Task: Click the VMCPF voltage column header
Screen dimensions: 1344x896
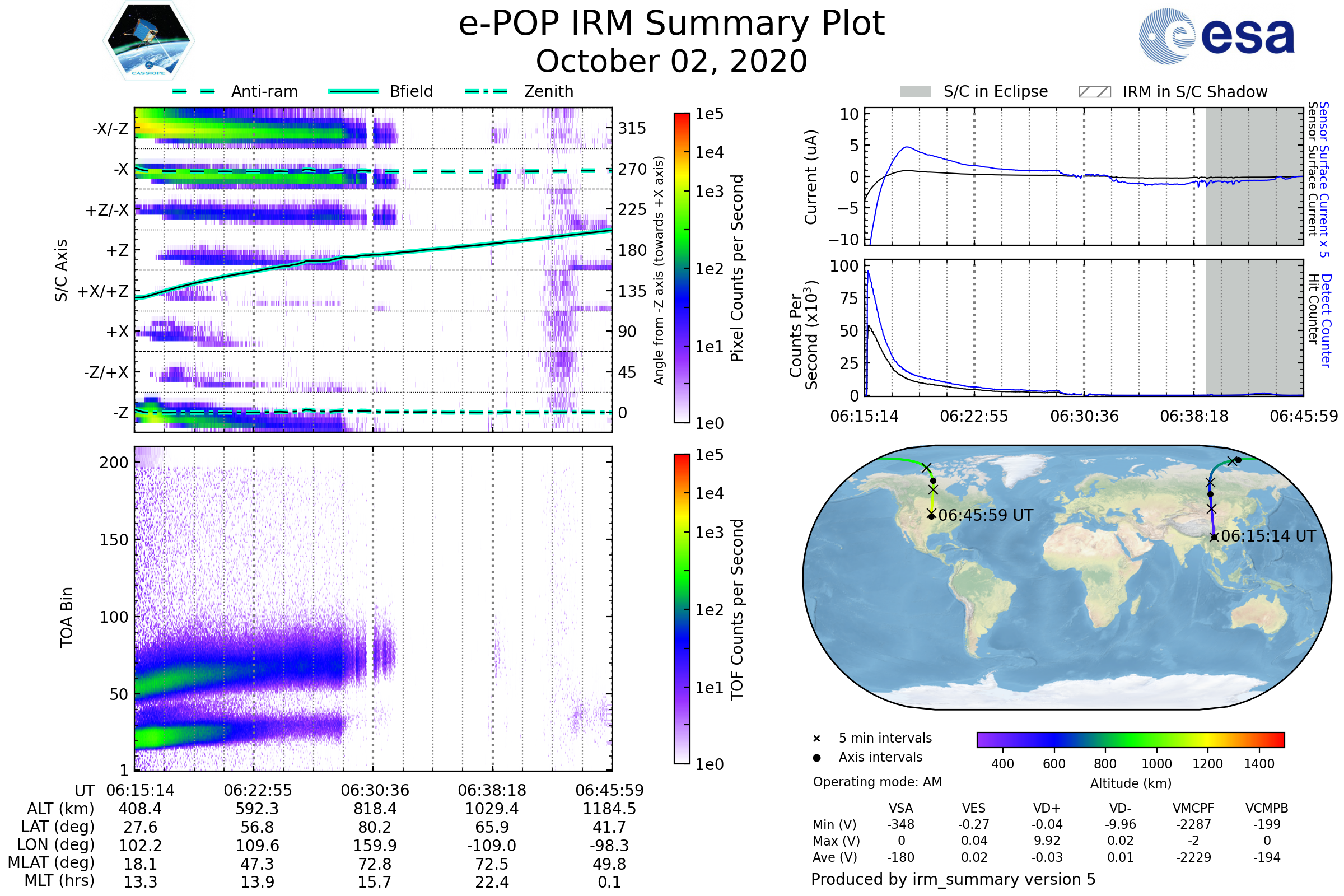Action: (1193, 808)
